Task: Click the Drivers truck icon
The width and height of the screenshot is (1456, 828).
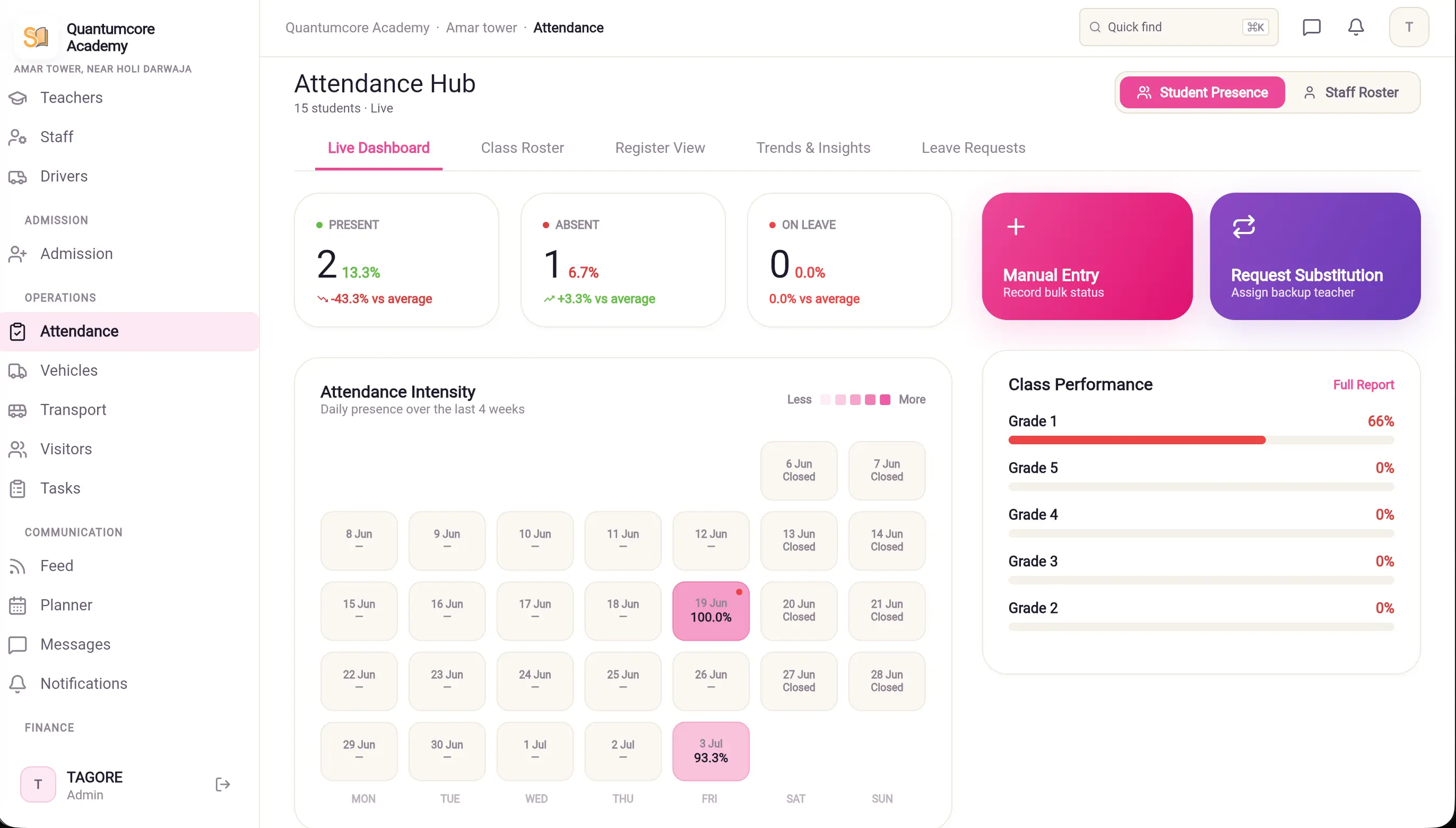Action: click(18, 176)
